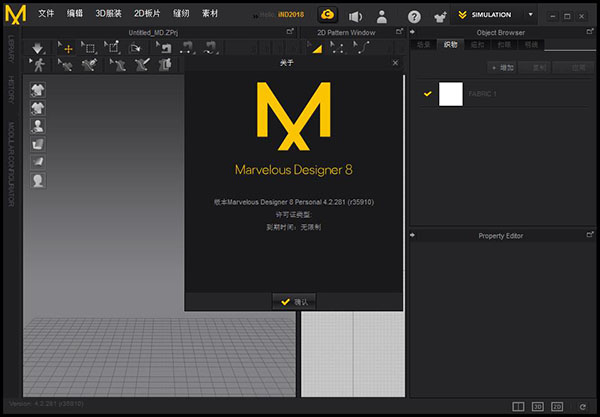This screenshot has height=417, width=600.
Task: Switch to the first Object Browser tab, 场景
Action: coord(423,45)
